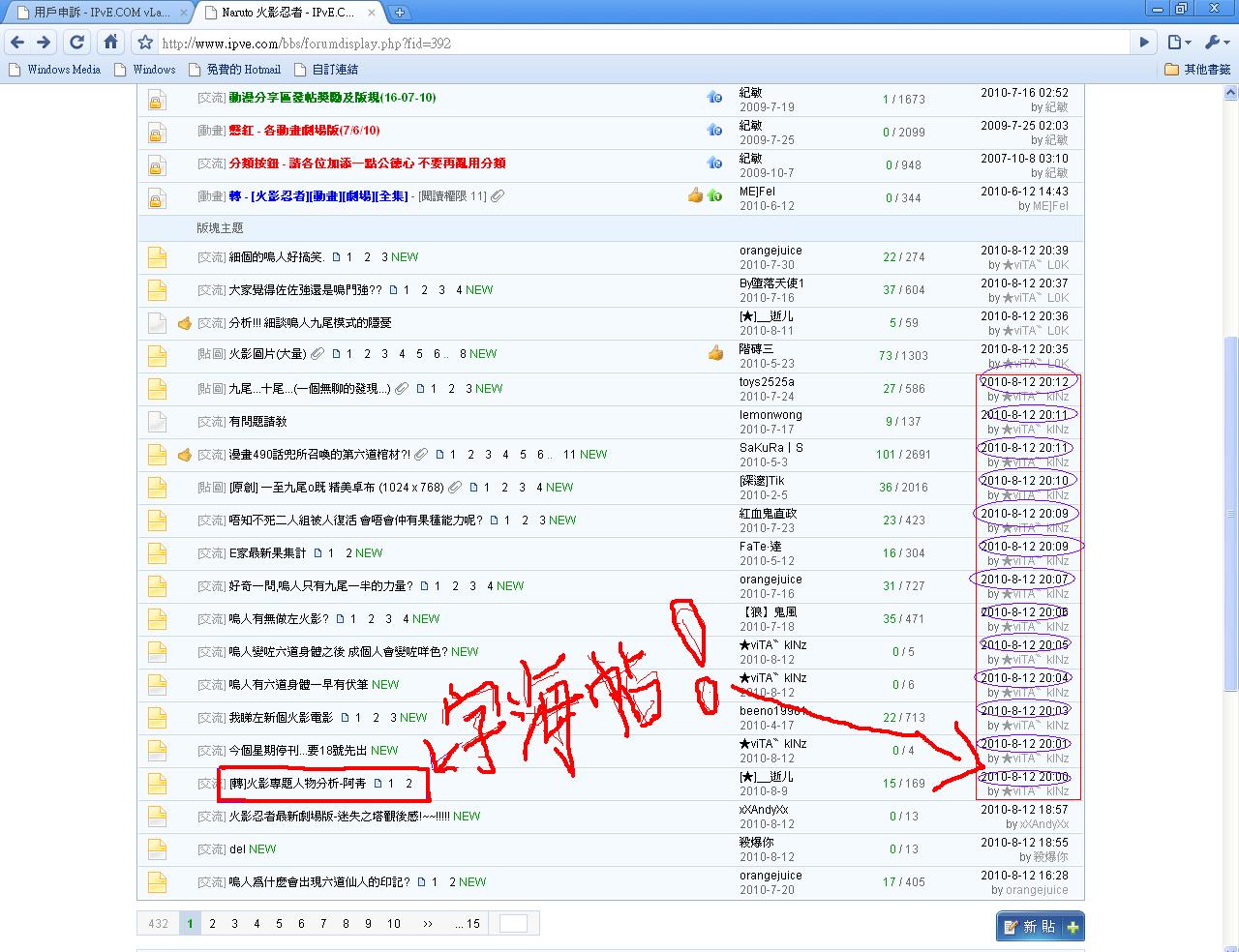Open thread titled del
This screenshot has width=1239, height=952.
pos(237,849)
